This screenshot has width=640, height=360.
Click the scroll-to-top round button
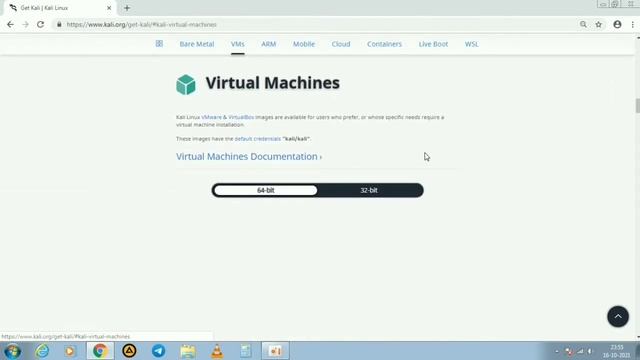pos(618,316)
